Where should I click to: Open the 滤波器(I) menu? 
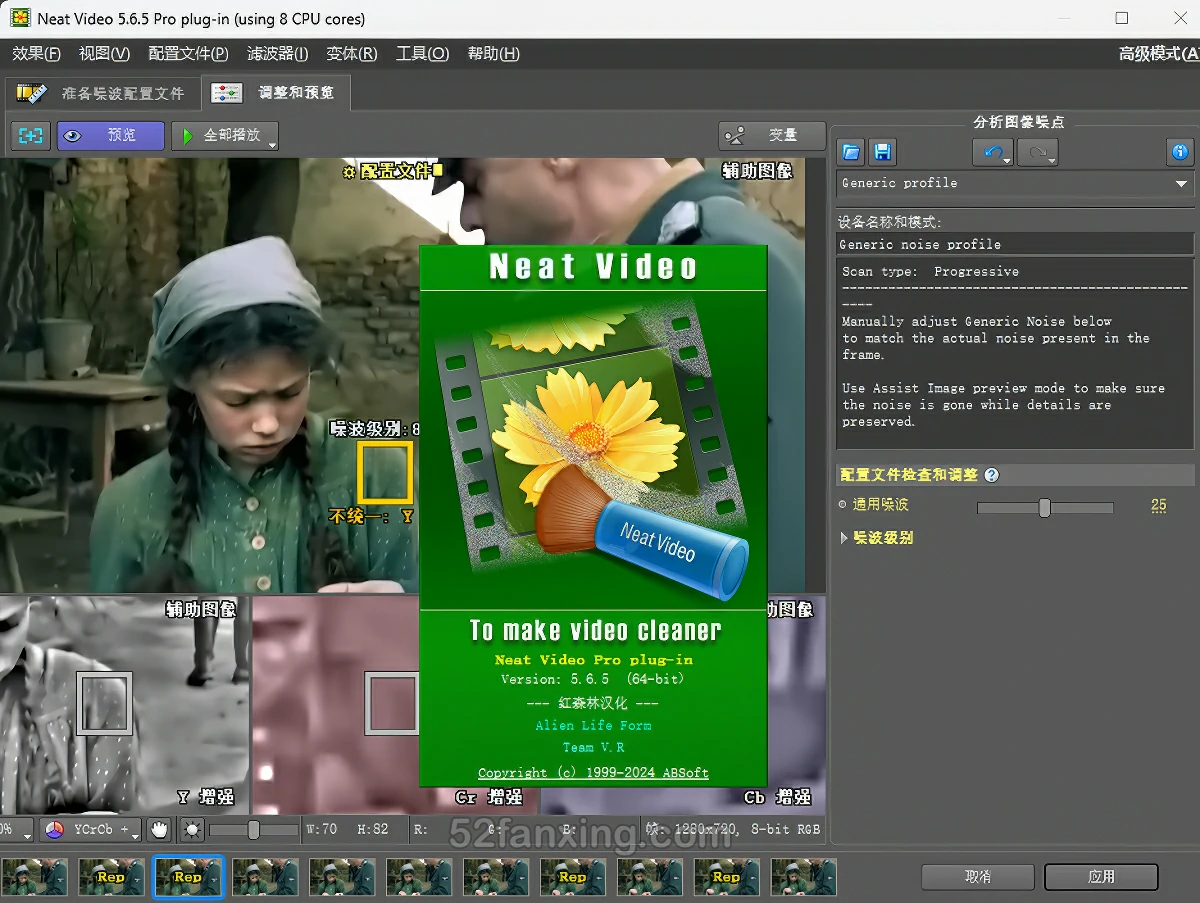point(277,53)
